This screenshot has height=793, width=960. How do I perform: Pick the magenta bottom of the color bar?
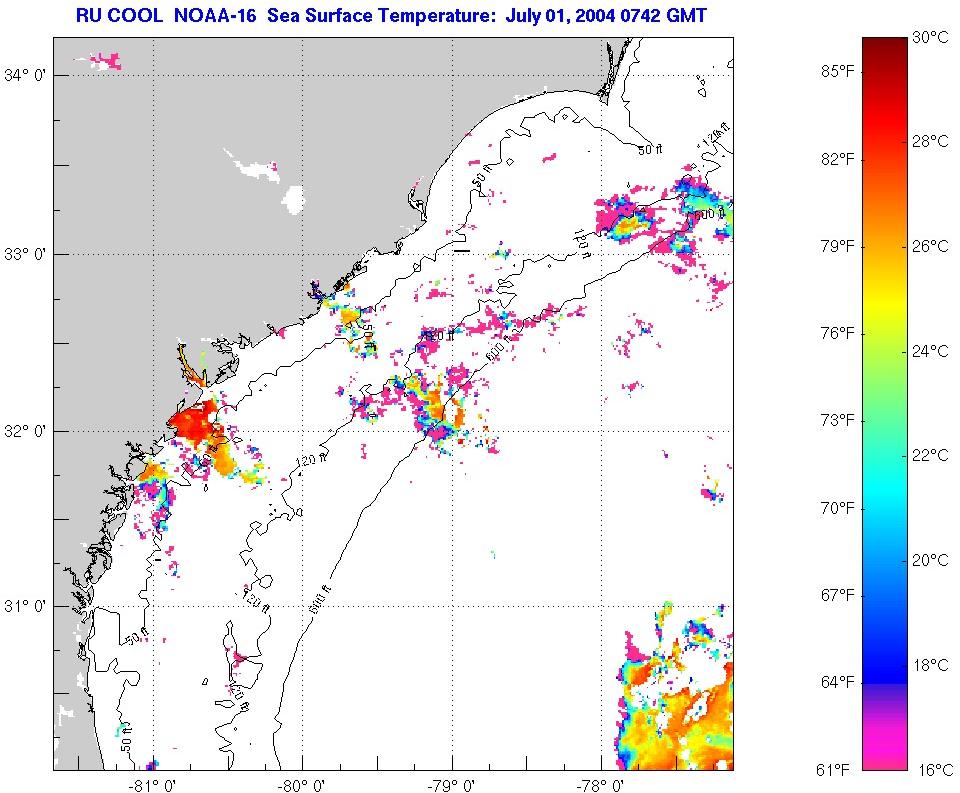pyautogui.click(x=885, y=750)
